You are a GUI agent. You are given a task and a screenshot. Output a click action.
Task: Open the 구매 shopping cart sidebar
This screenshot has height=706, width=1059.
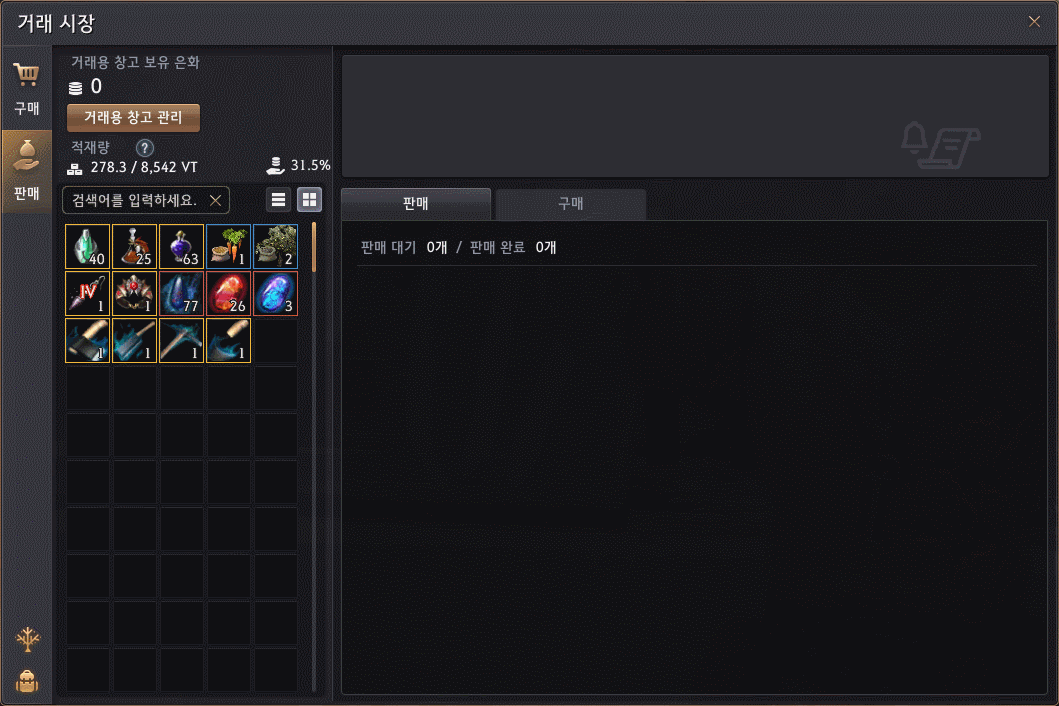pyautogui.click(x=26, y=88)
